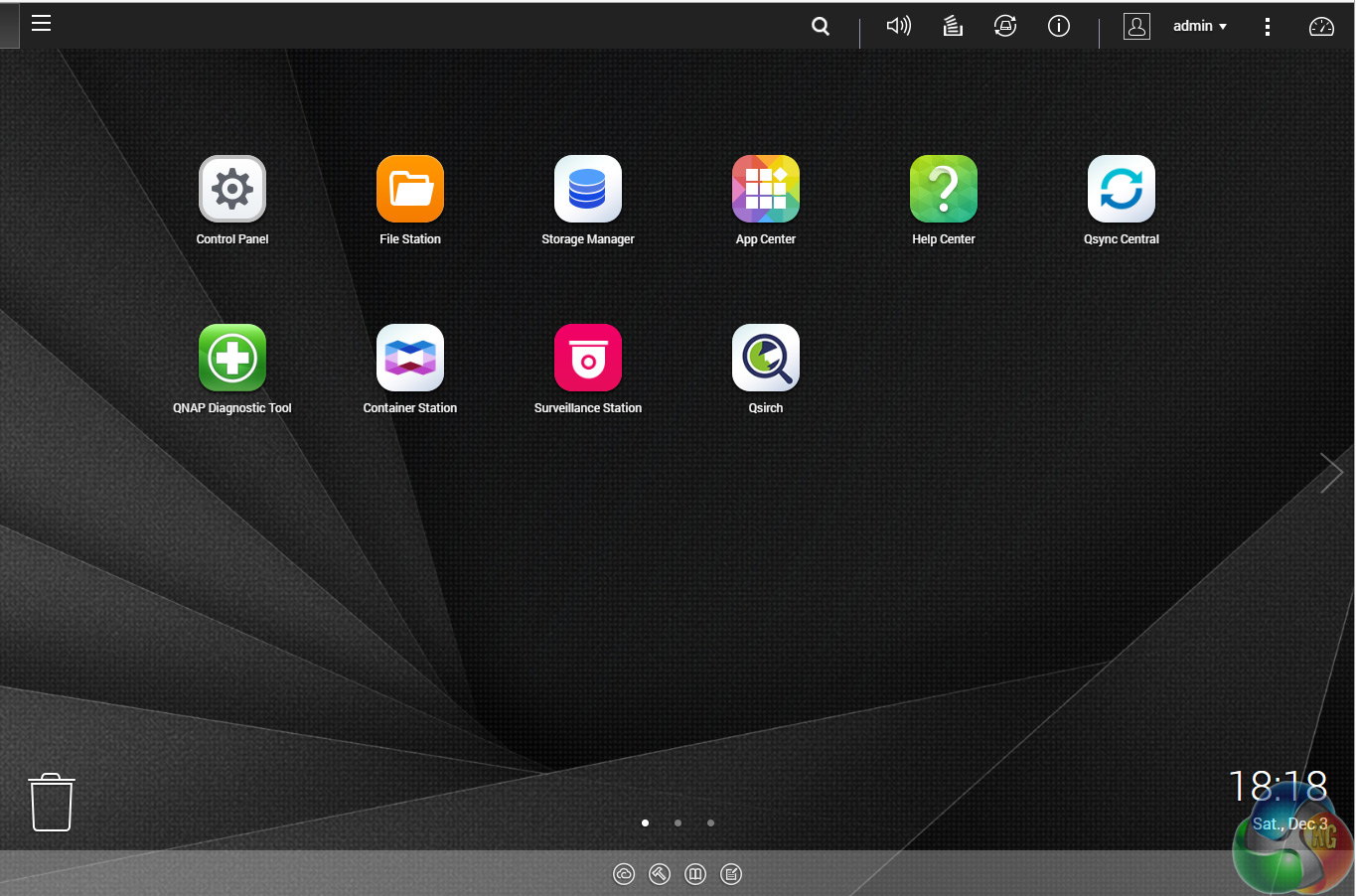1356x896 pixels.
Task: Open the main menu hamburger icon
Action: (41, 23)
